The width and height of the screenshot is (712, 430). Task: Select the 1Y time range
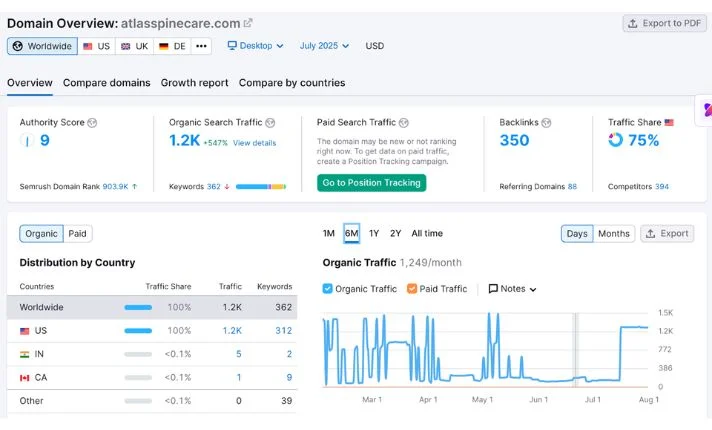click(374, 234)
